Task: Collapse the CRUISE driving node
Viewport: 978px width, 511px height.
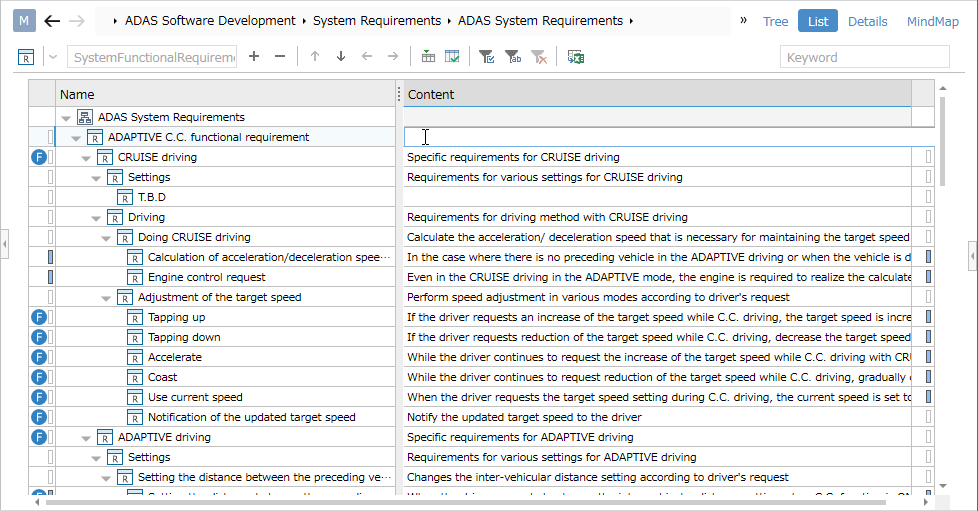Action: [x=86, y=158]
